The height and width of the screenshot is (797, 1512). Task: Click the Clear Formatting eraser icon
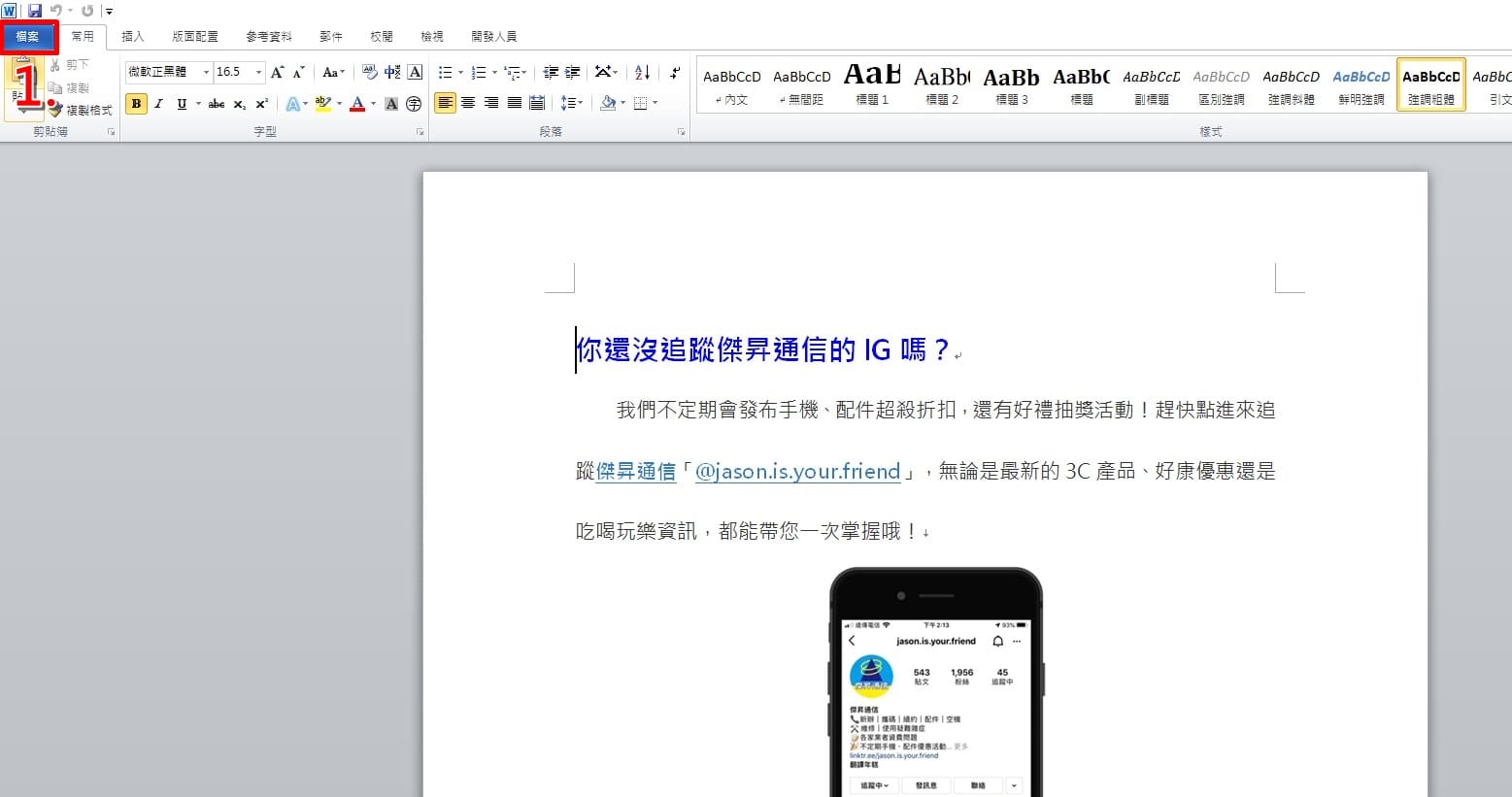coord(370,72)
